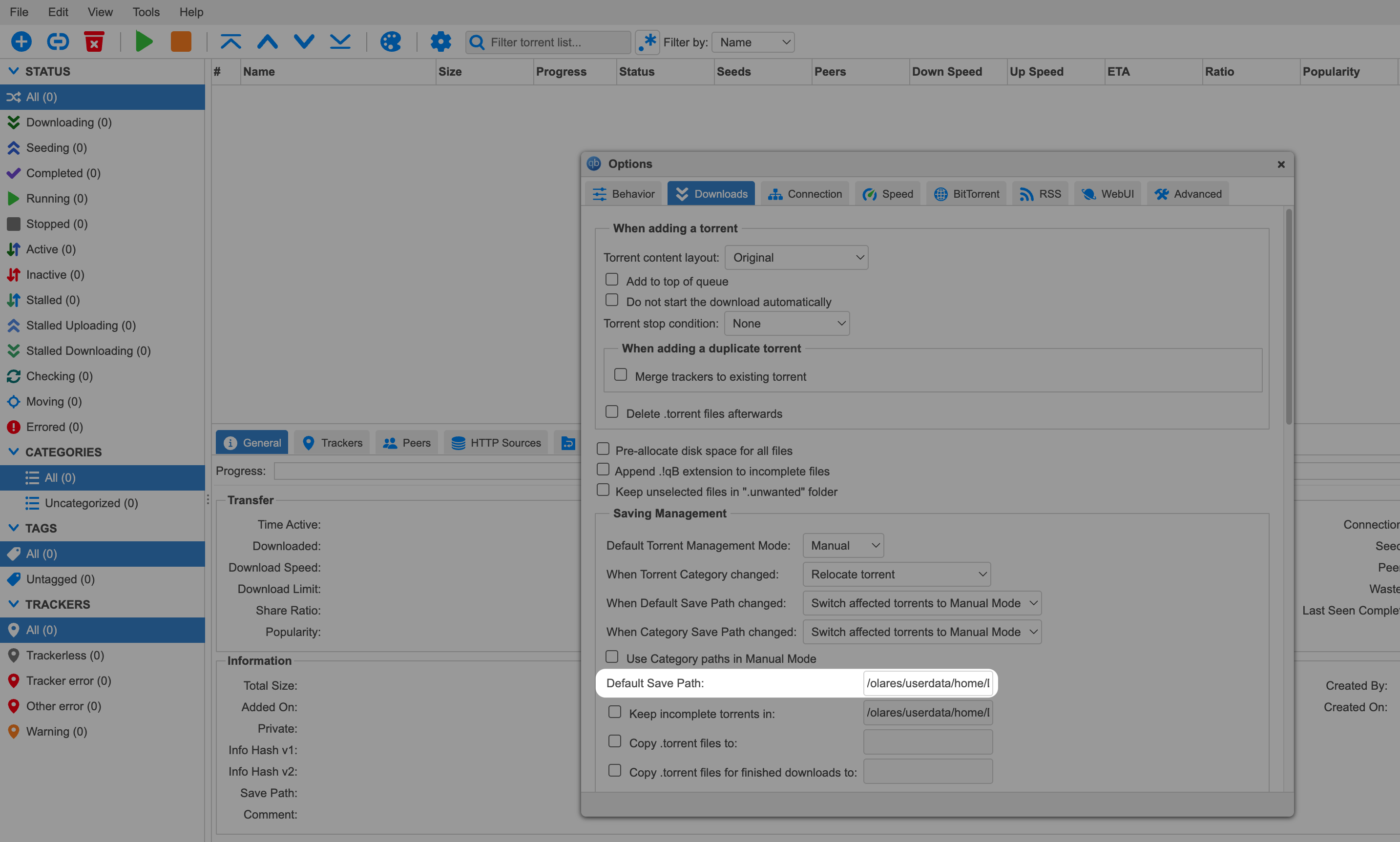Click the Options dialog vertical scrollbar
This screenshot has height=842, width=1400.
(x=1289, y=317)
